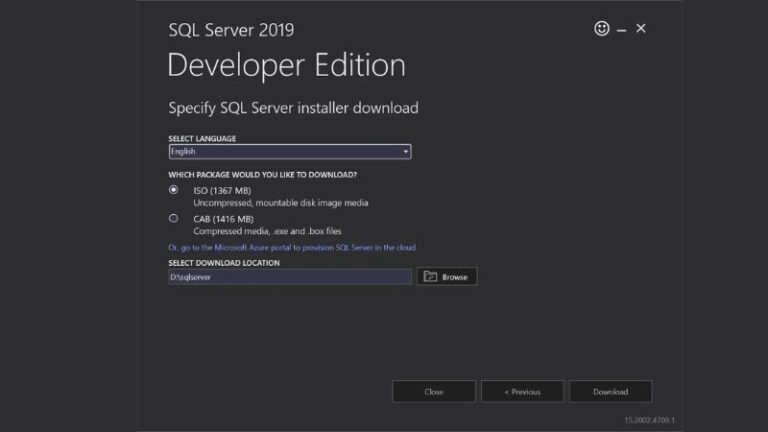Click the smiley feedback icon

(601, 28)
